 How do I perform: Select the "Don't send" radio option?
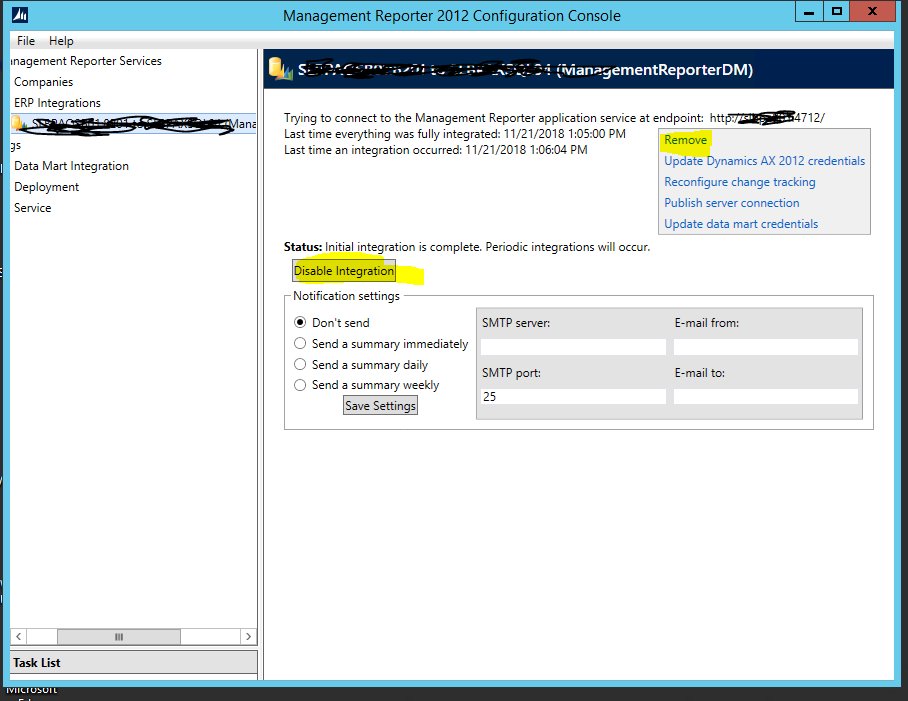click(300, 323)
